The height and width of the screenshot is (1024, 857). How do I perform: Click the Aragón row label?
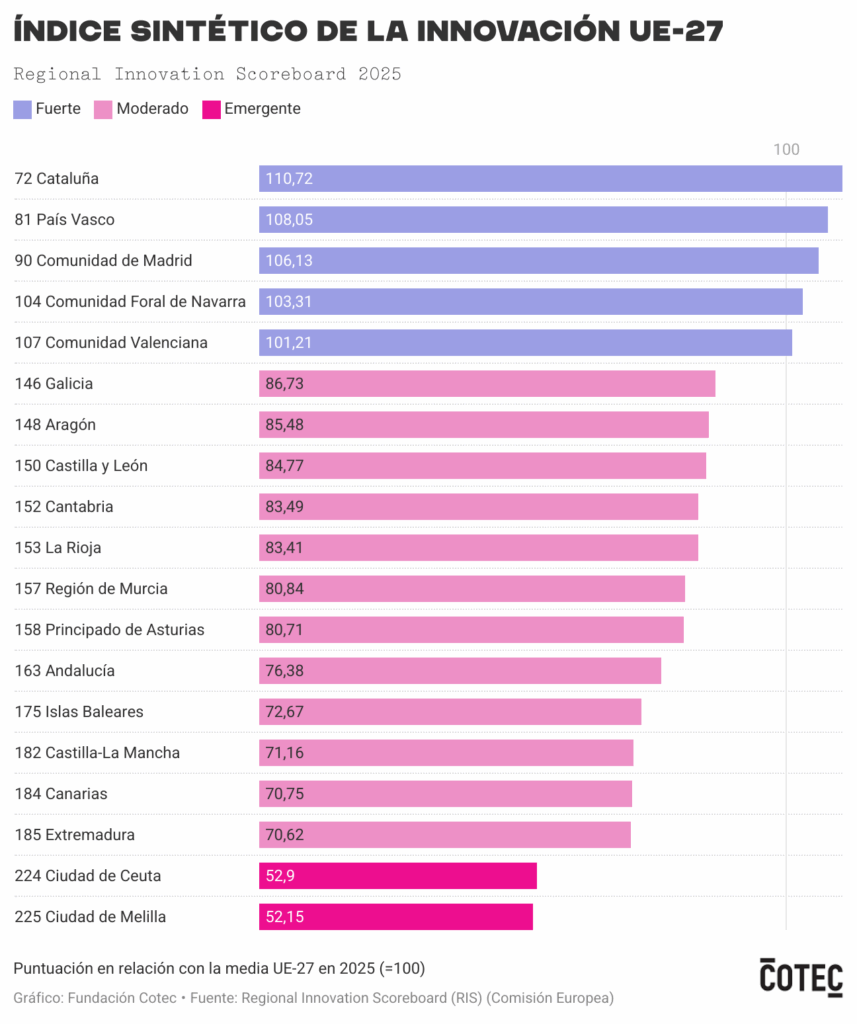[55, 425]
